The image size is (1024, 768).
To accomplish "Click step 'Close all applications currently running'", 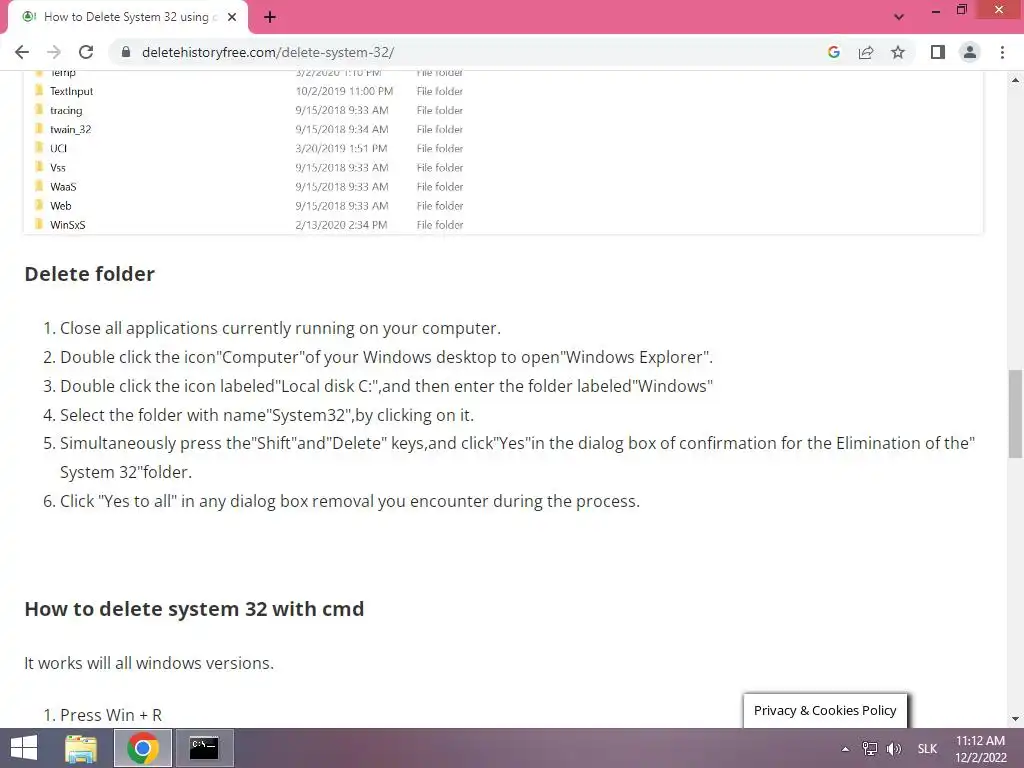I will [x=280, y=328].
